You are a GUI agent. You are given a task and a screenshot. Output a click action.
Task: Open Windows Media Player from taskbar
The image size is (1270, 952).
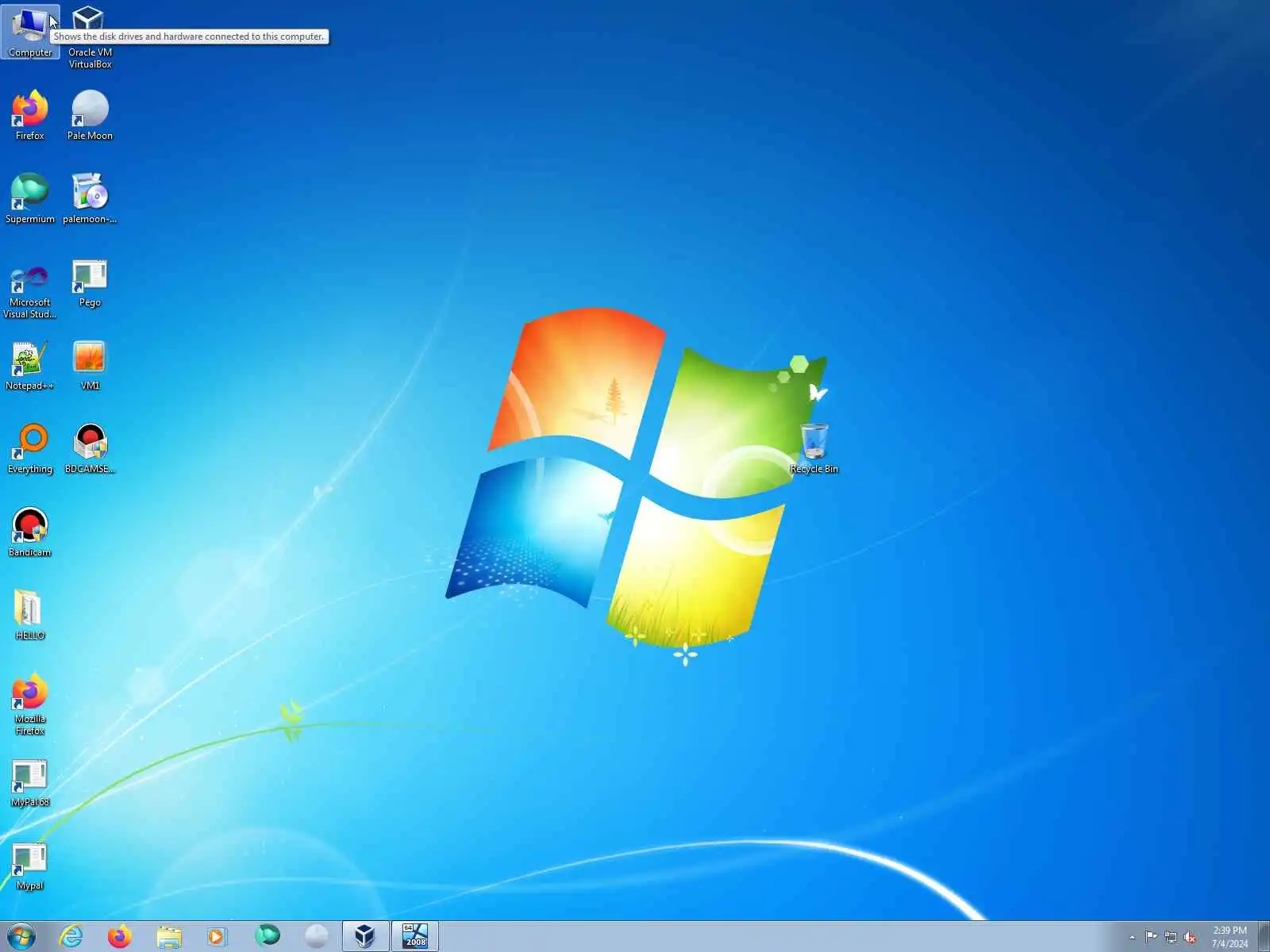[217, 936]
